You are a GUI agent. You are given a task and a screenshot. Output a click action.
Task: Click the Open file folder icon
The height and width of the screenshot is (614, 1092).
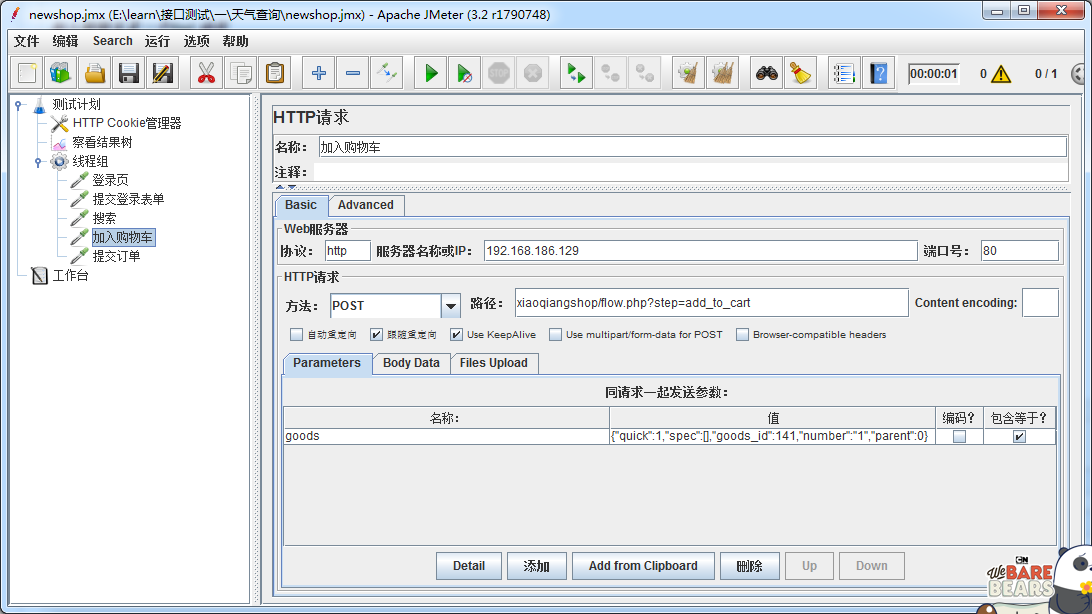[x=95, y=73]
